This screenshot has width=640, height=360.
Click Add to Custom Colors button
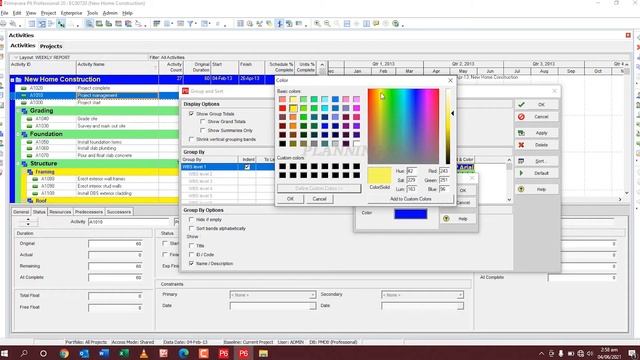411,199
